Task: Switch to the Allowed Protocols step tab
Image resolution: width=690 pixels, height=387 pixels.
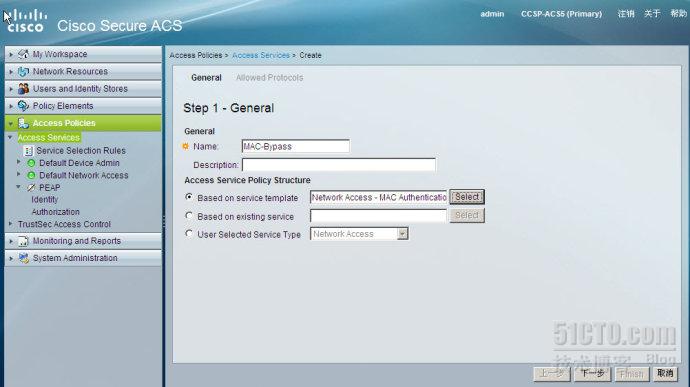Action: [269, 78]
